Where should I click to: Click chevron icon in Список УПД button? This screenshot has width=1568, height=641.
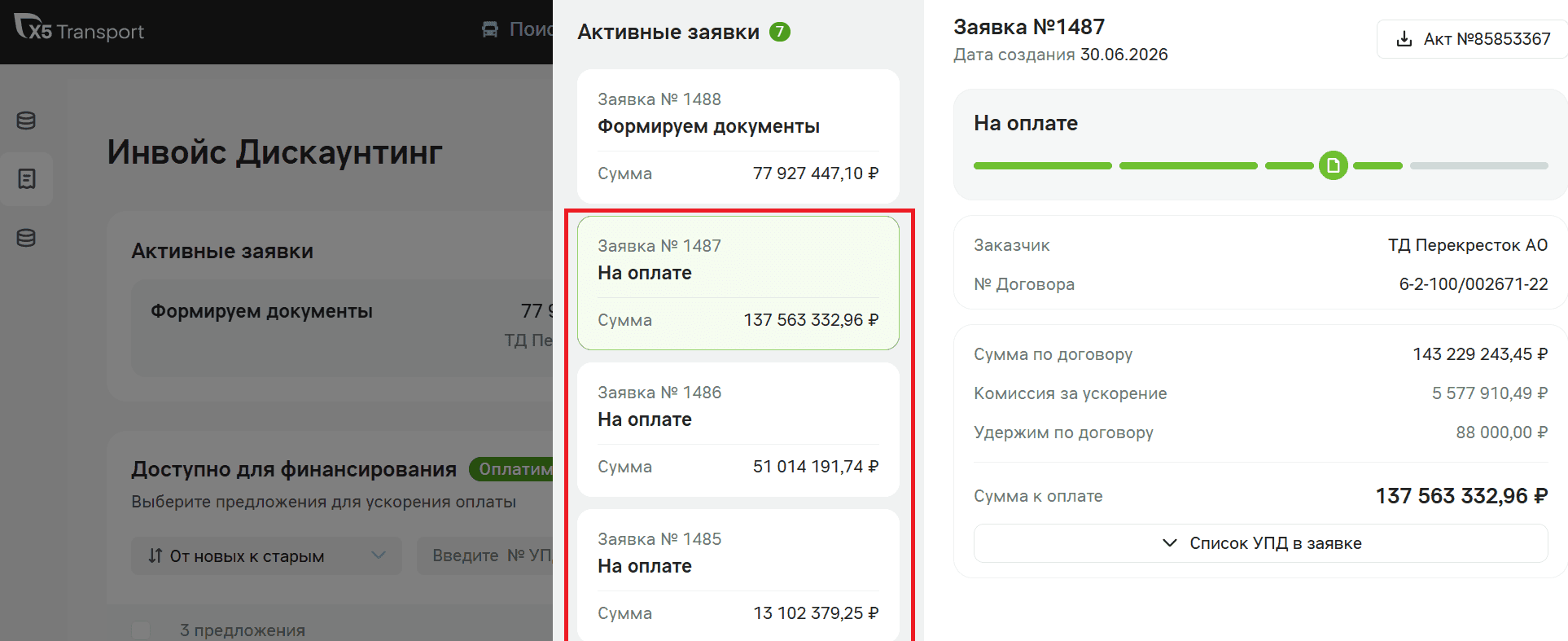(x=1170, y=543)
